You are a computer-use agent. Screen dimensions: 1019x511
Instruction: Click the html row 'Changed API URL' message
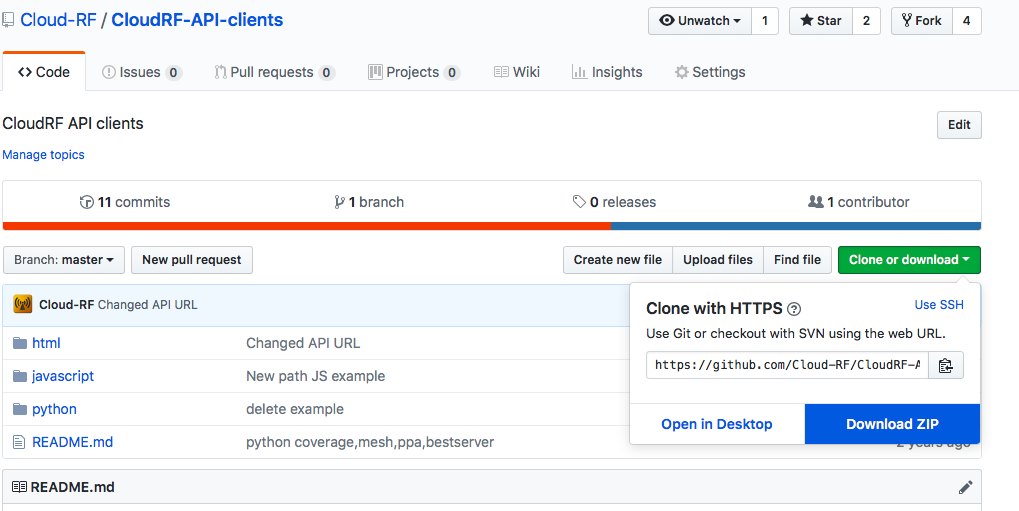pos(303,343)
